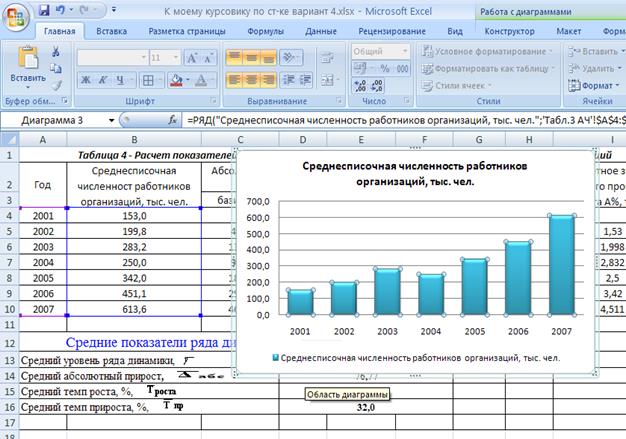
Task: Open the Условное форматирование menu
Action: pyautogui.click(x=487, y=51)
